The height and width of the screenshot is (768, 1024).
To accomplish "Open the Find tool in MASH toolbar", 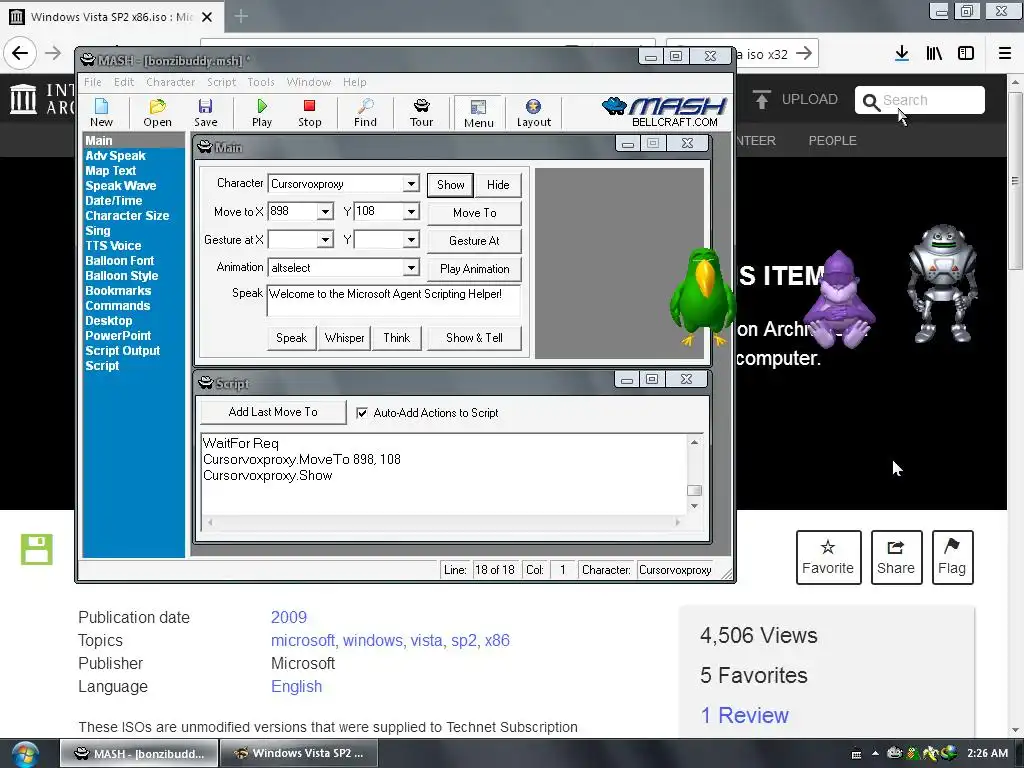I will [365, 112].
